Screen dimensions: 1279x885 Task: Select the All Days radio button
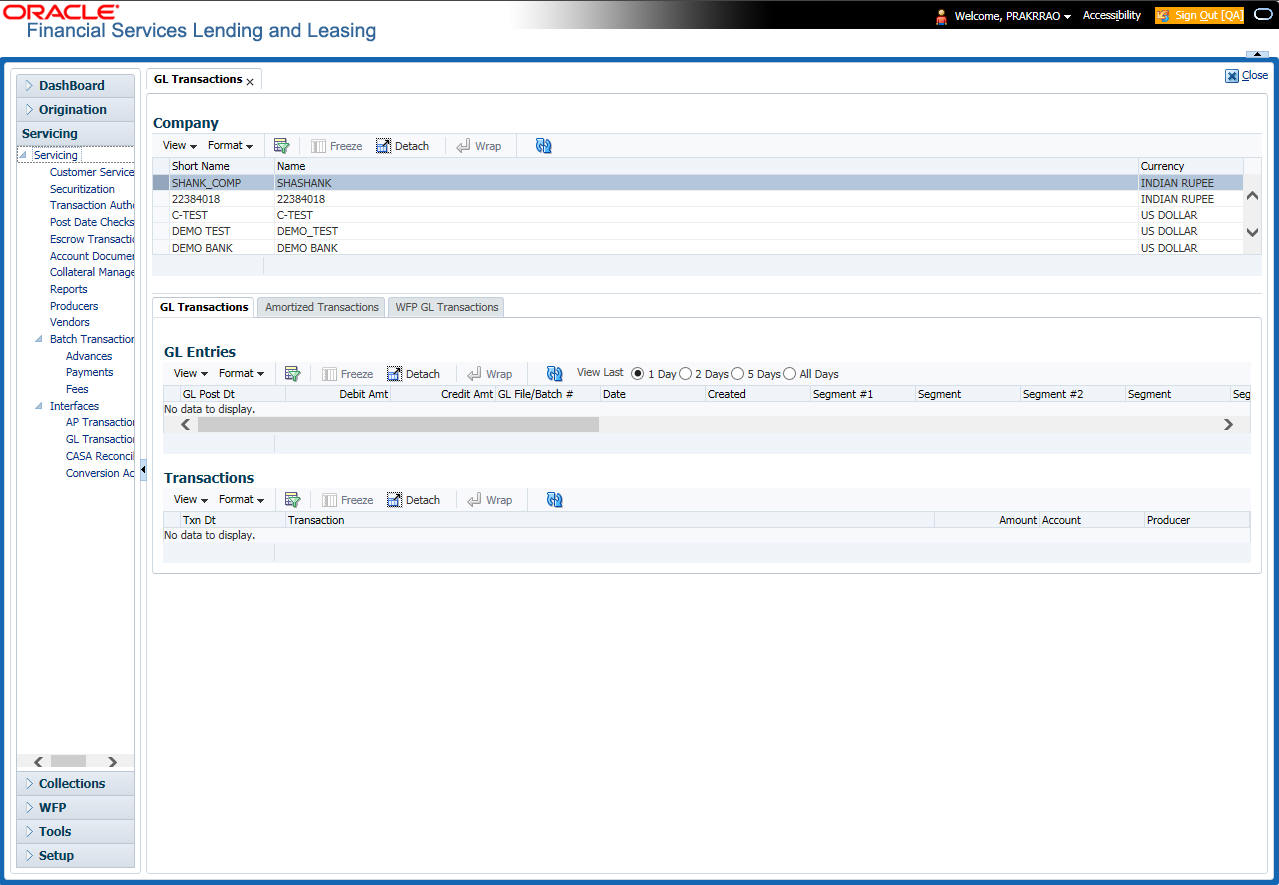(x=790, y=374)
